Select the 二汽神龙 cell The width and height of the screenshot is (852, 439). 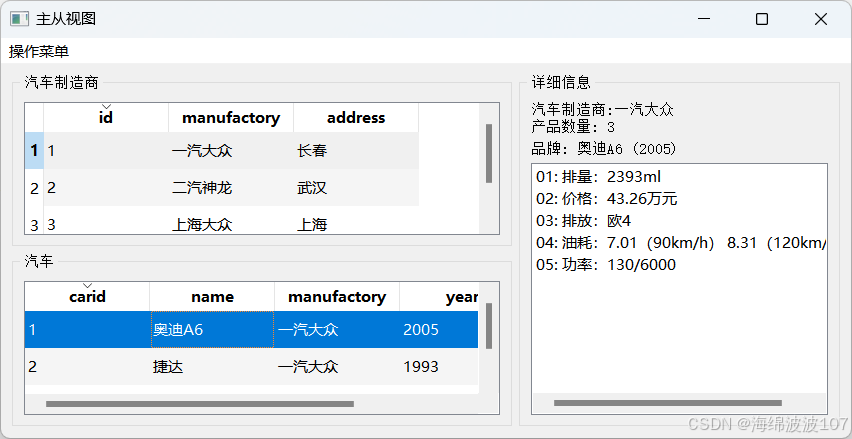[x=231, y=188]
